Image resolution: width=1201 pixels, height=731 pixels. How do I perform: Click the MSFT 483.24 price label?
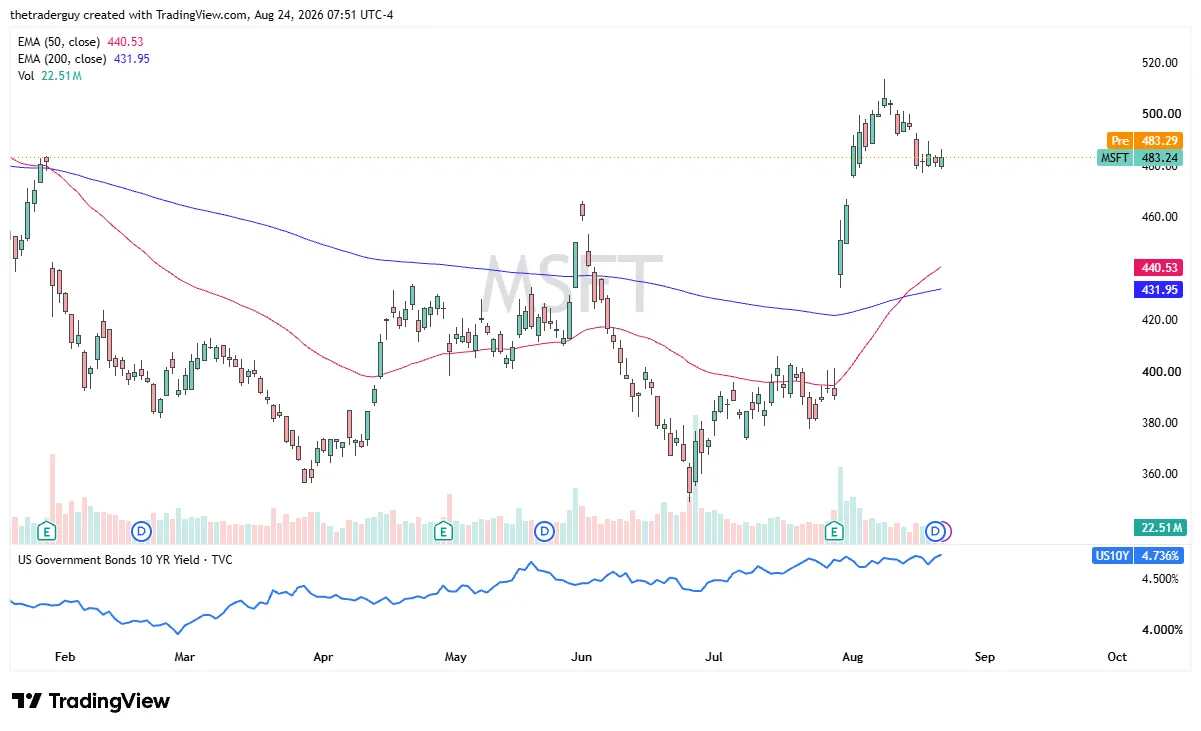(x=1140, y=158)
